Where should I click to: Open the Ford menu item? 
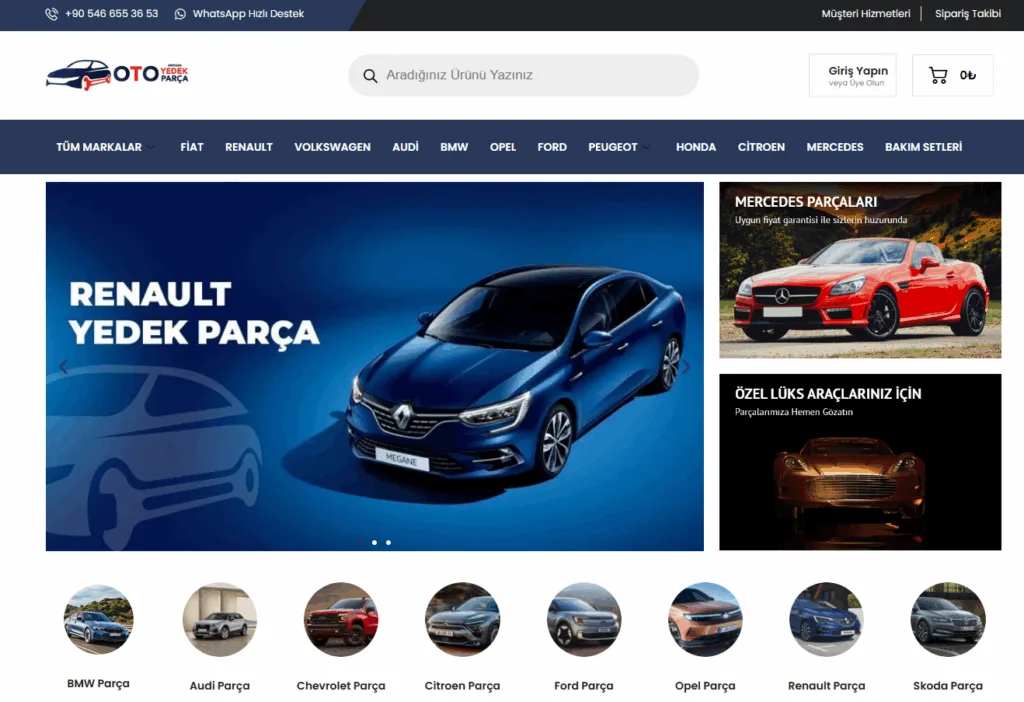[x=552, y=147]
